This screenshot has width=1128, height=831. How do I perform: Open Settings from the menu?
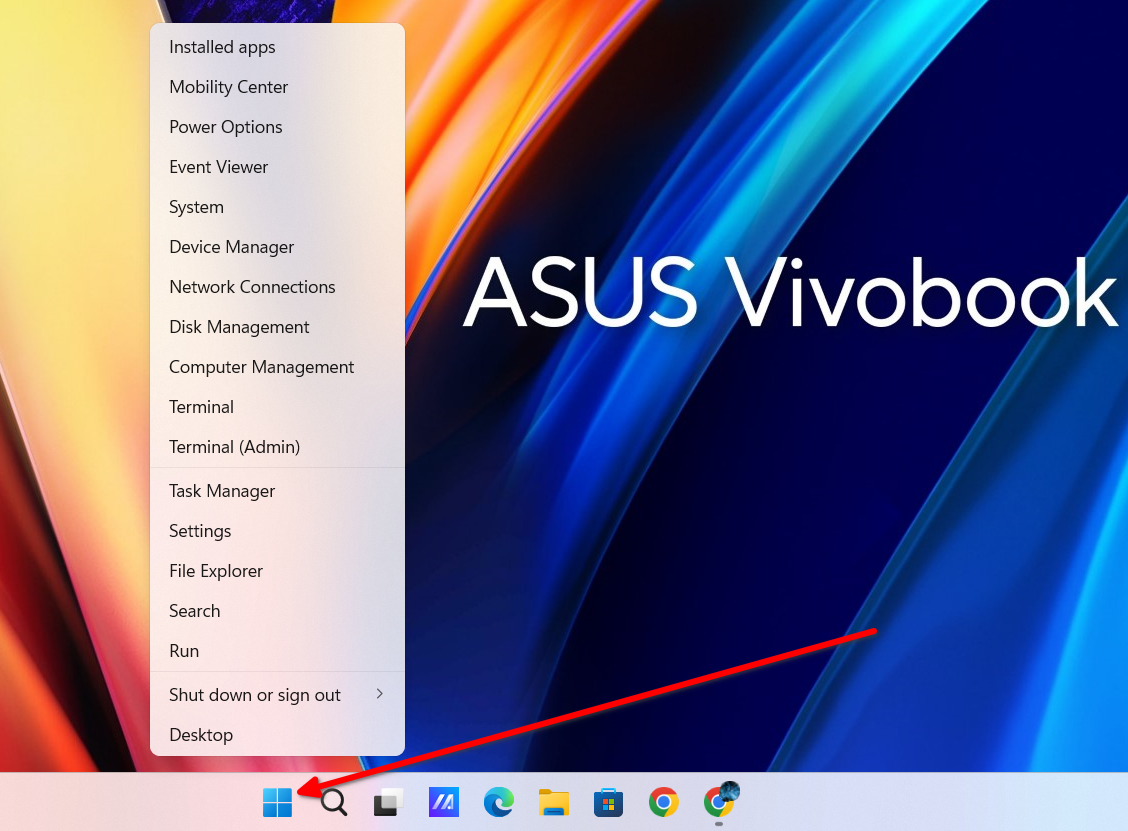[277, 531]
